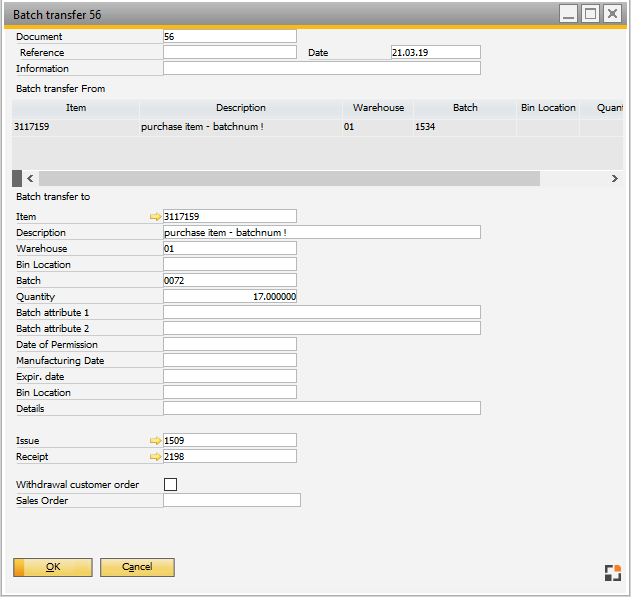This screenshot has height=597, width=631.
Task: Click the Expir. date input field
Action: pyautogui.click(x=230, y=377)
